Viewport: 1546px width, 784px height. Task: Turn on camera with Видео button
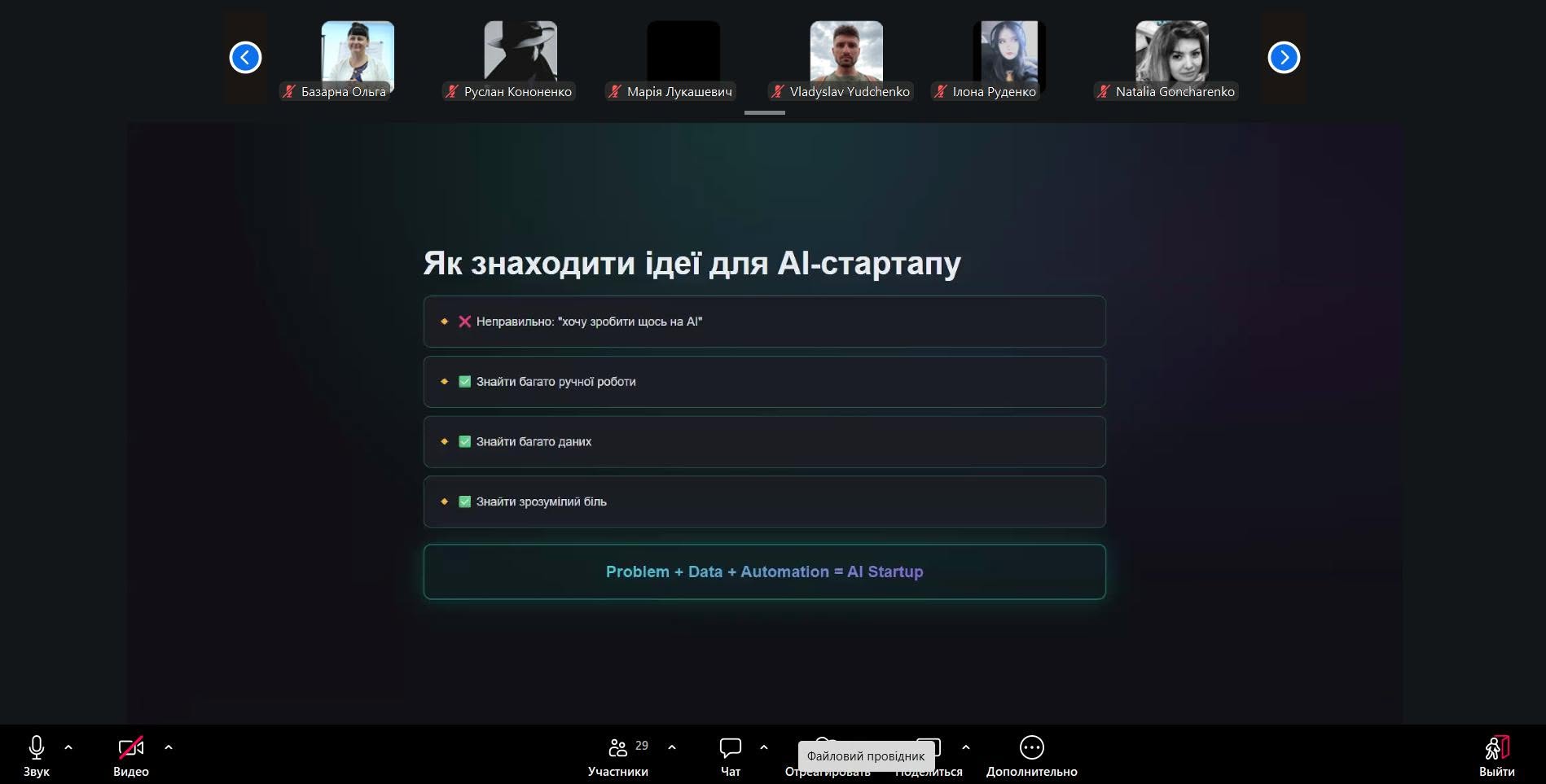point(131,756)
